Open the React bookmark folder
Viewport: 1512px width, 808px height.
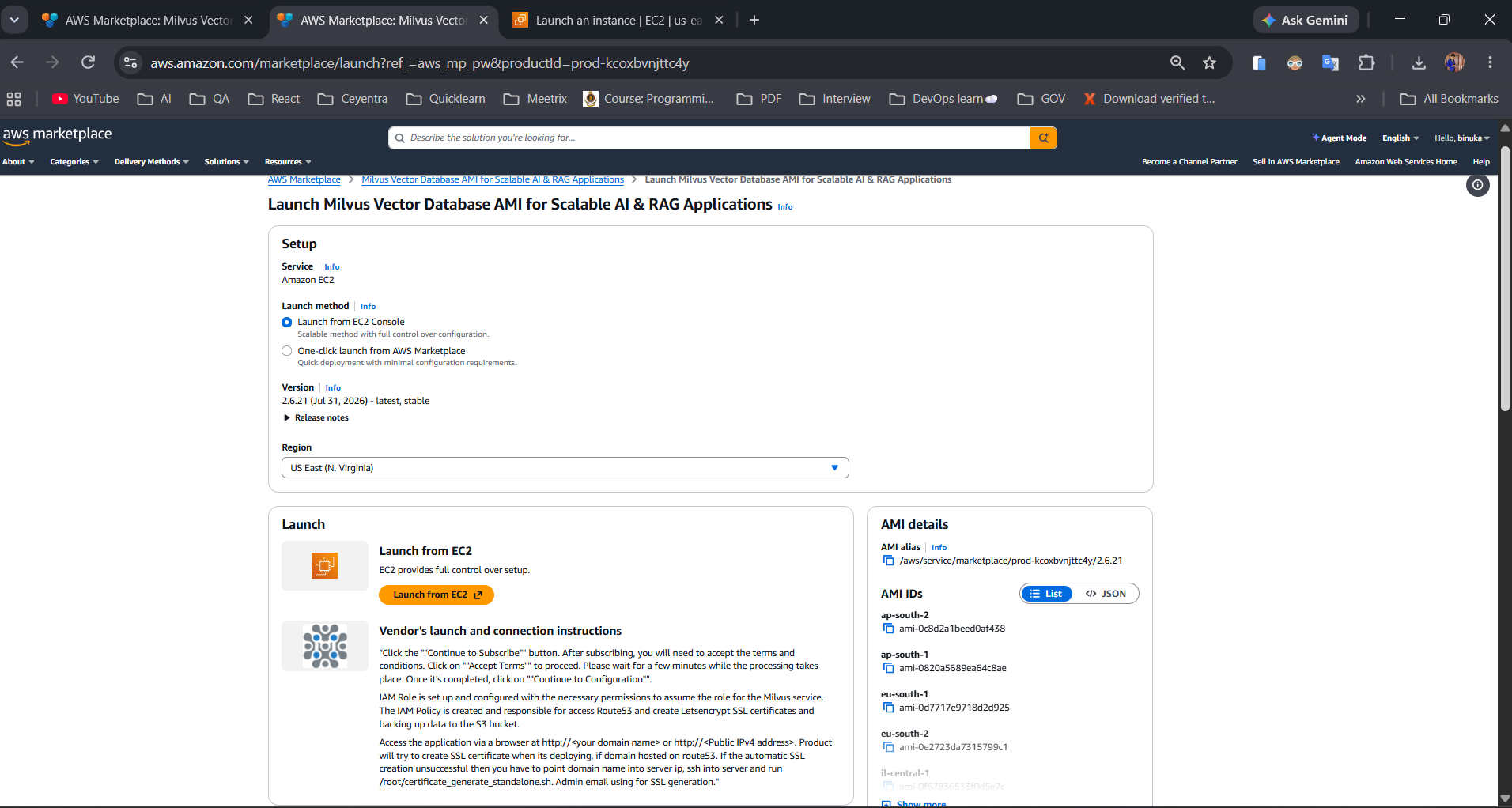274,99
